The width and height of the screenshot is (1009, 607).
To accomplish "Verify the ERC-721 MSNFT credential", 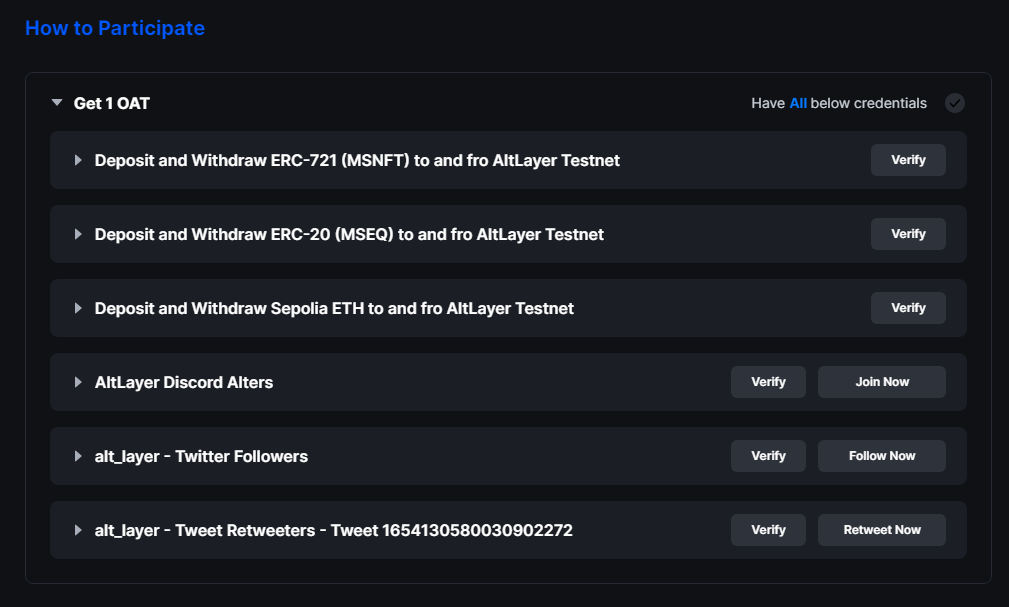I will click(x=908, y=160).
